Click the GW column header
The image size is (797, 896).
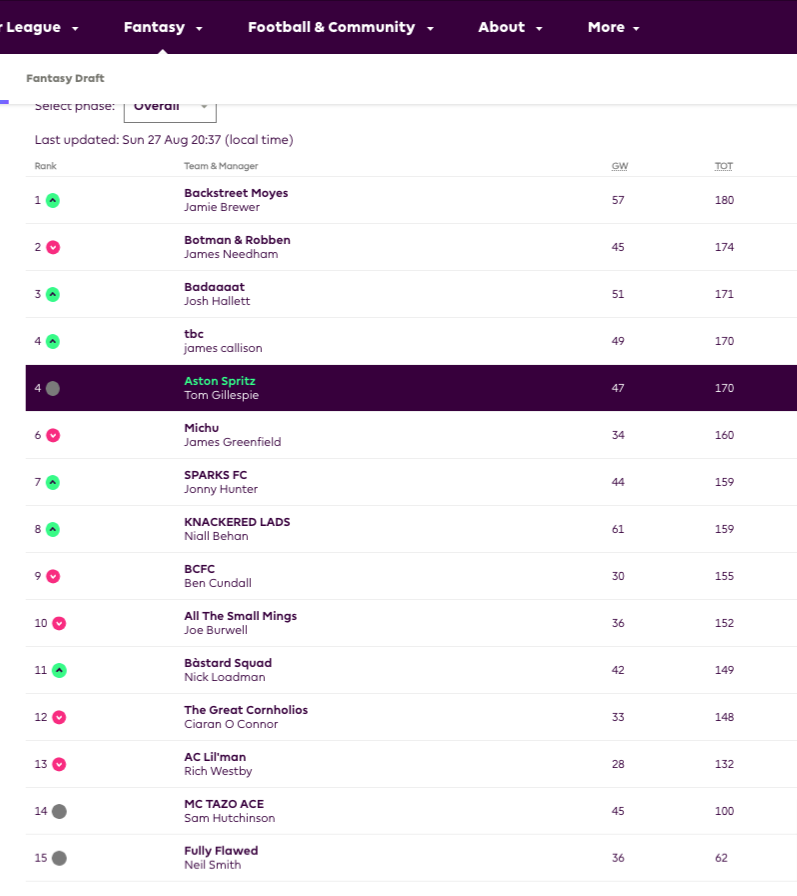pyautogui.click(x=619, y=166)
